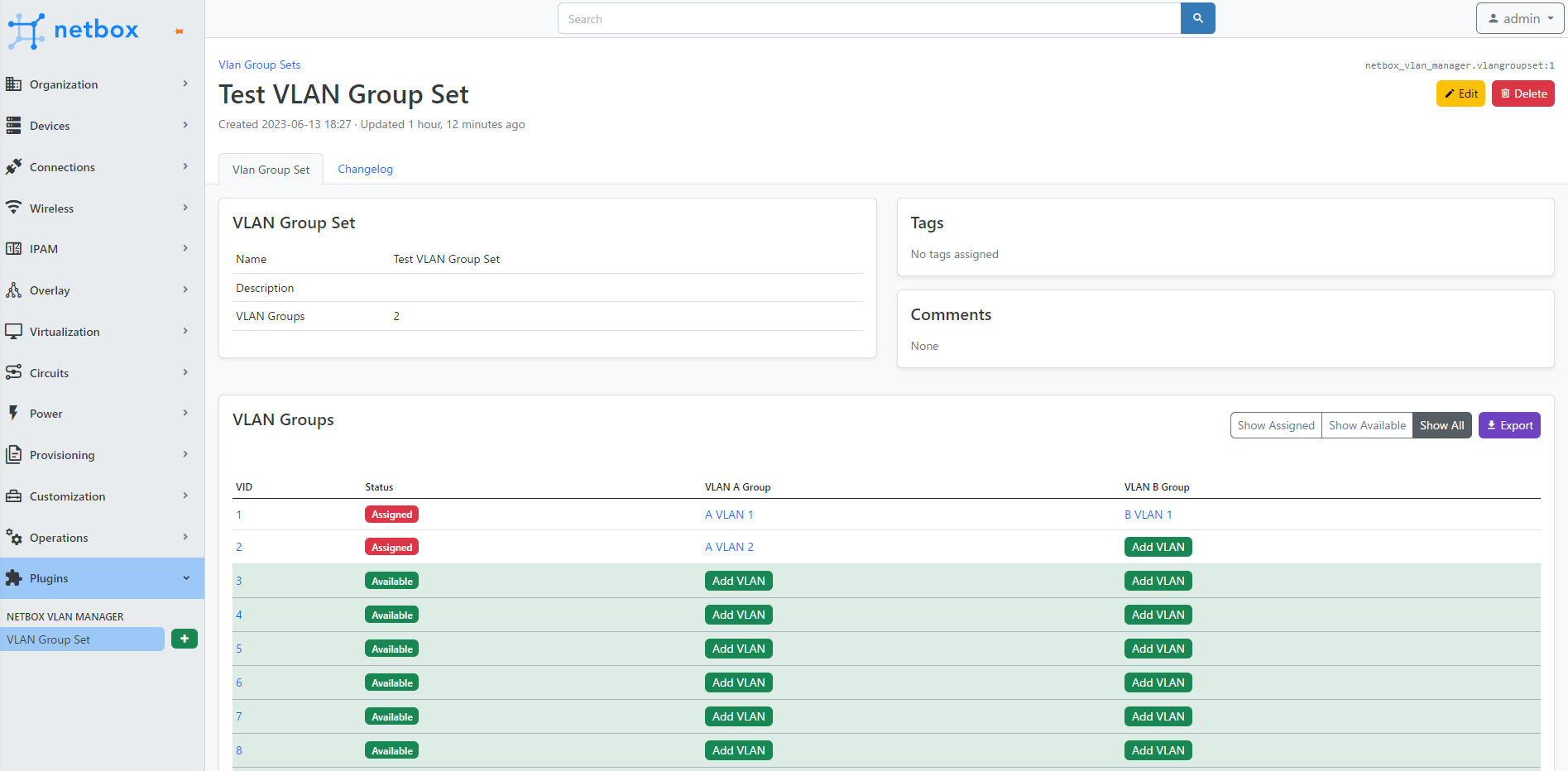Viewport: 1568px width, 771px height.
Task: Open the Wireless sidebar menu
Action: [102, 208]
